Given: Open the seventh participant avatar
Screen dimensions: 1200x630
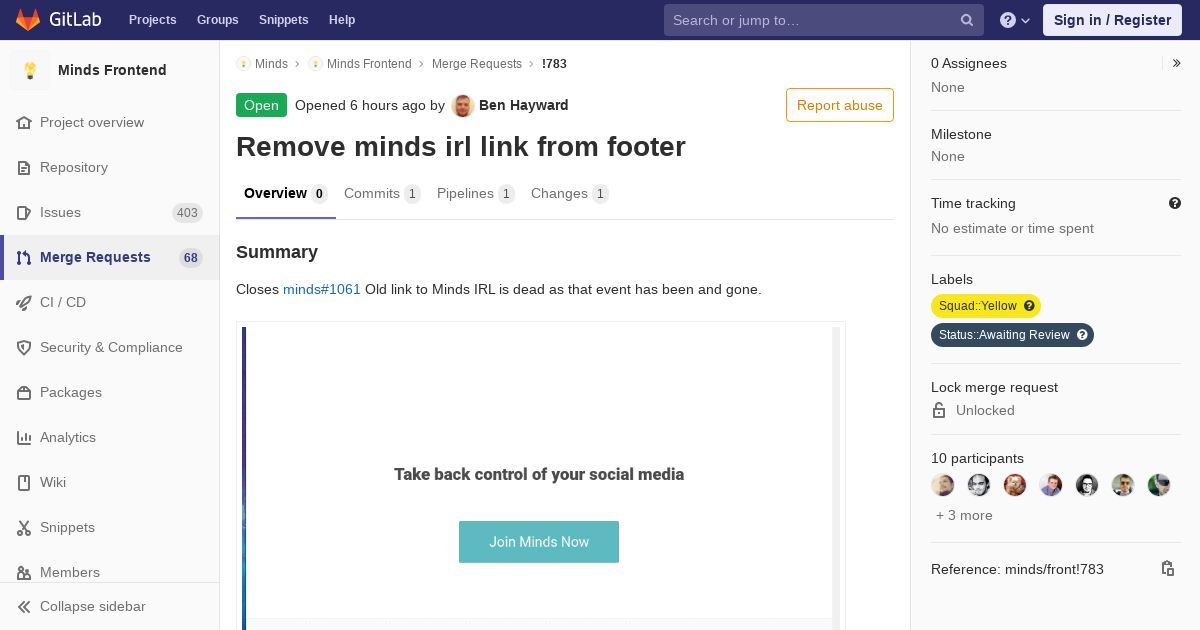Looking at the screenshot, I should tap(1159, 485).
